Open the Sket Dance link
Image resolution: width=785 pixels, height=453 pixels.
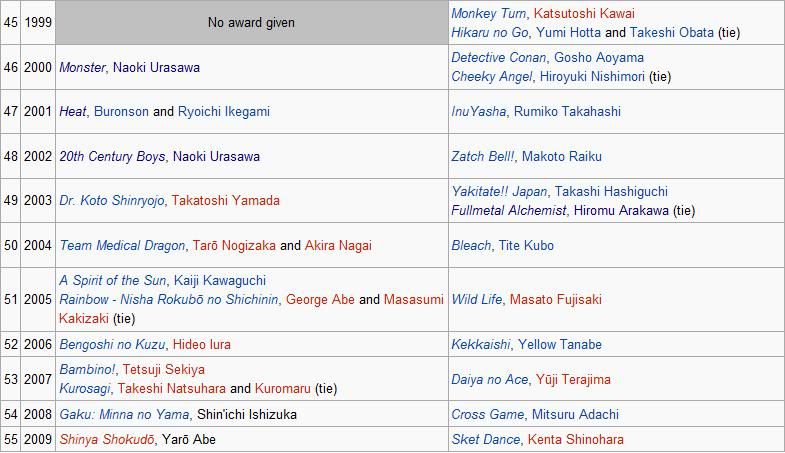(x=486, y=440)
